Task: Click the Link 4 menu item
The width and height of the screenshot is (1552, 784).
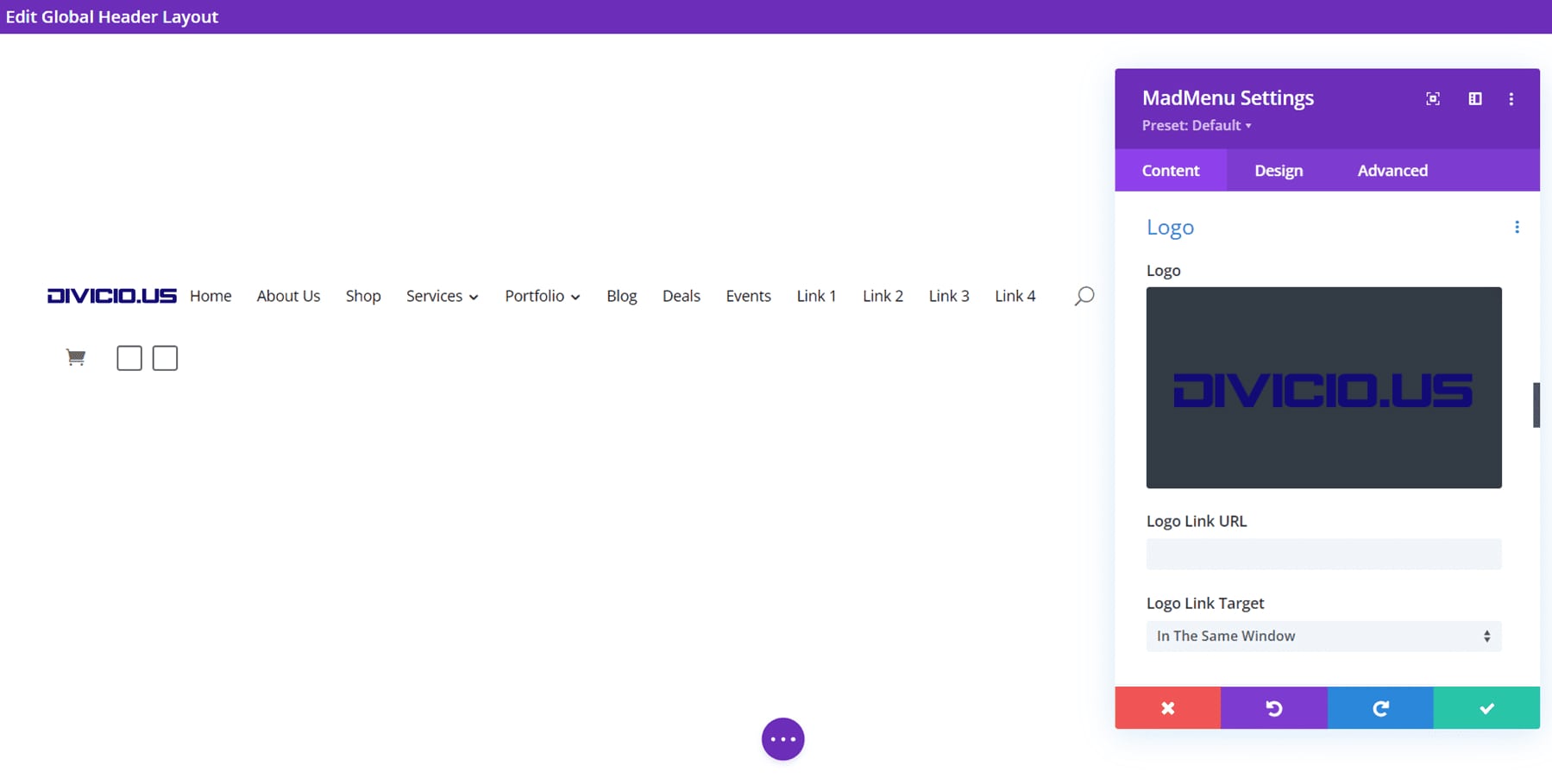Action: point(1015,296)
